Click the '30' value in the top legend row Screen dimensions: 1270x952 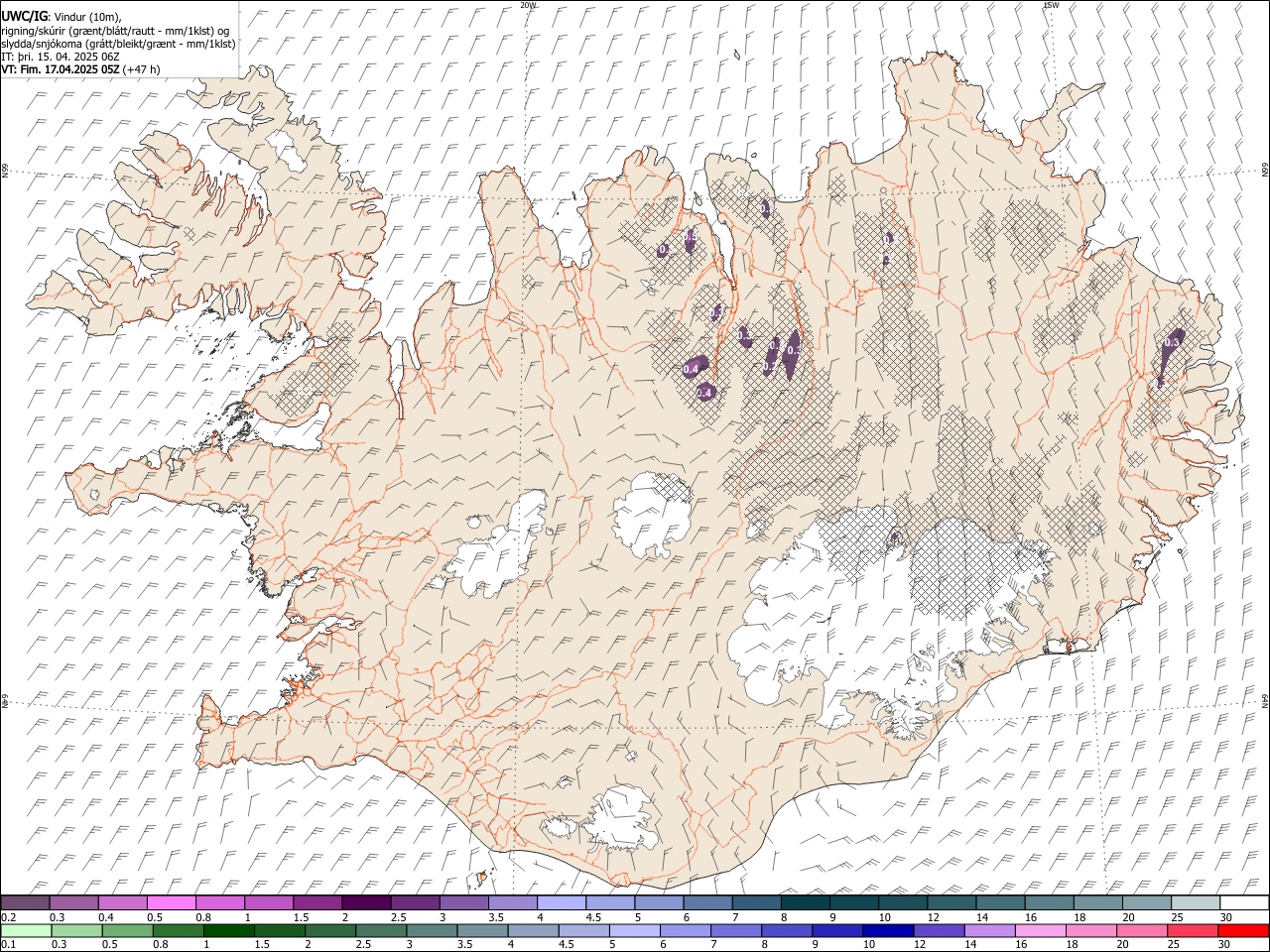(1226, 916)
